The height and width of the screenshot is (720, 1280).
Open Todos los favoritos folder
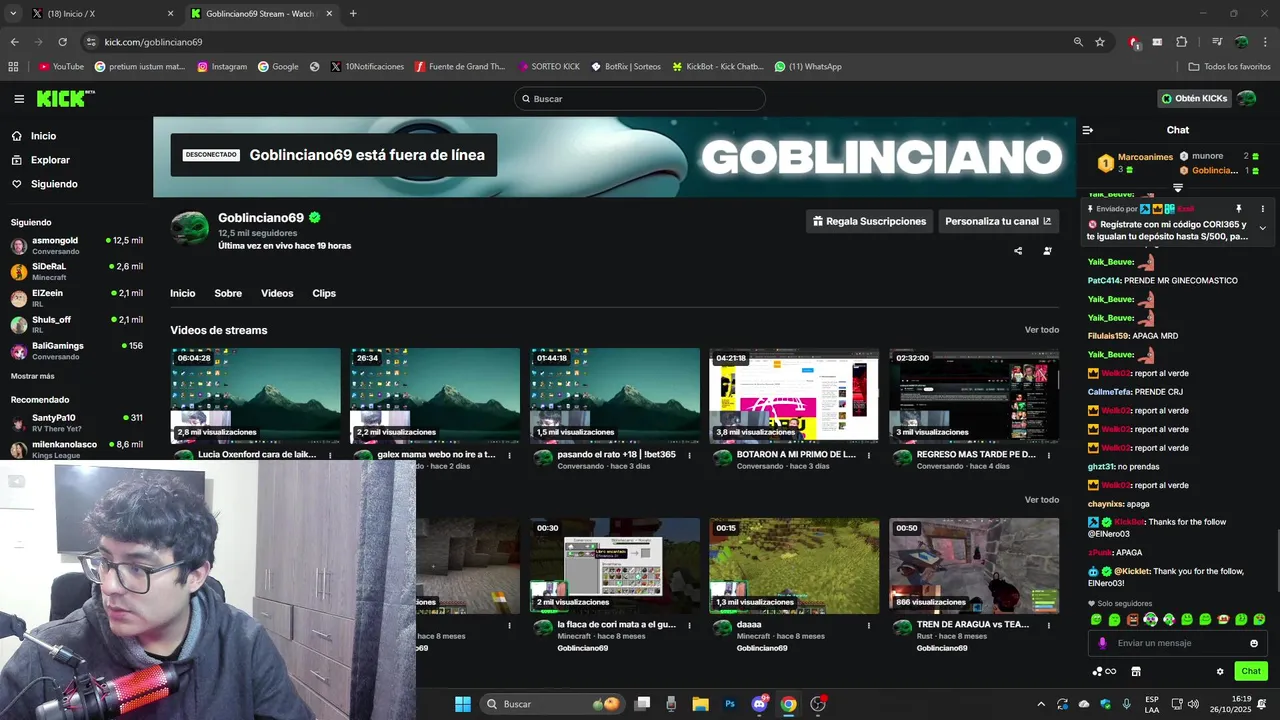pos(1229,67)
